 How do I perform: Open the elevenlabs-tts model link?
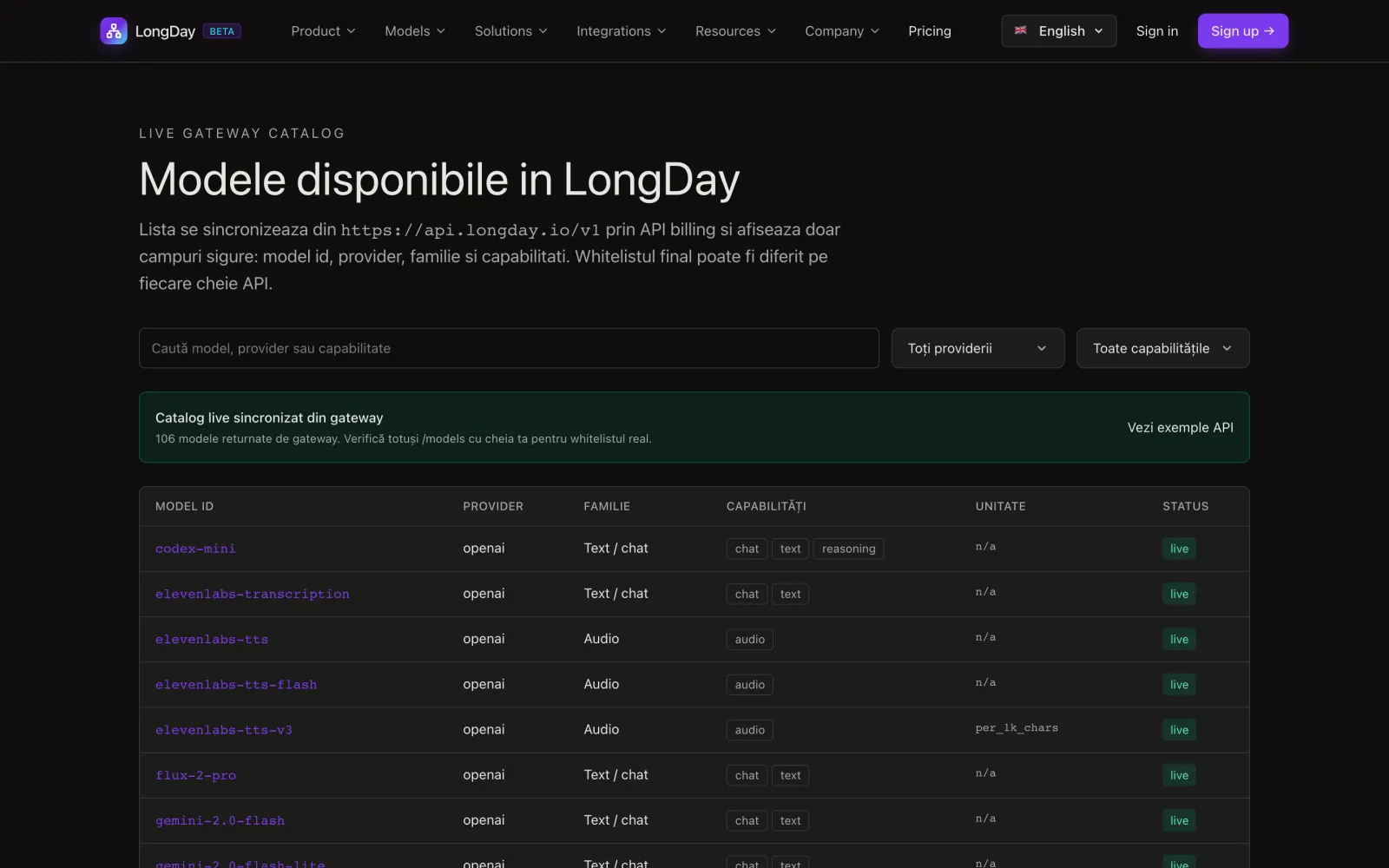pyautogui.click(x=212, y=640)
